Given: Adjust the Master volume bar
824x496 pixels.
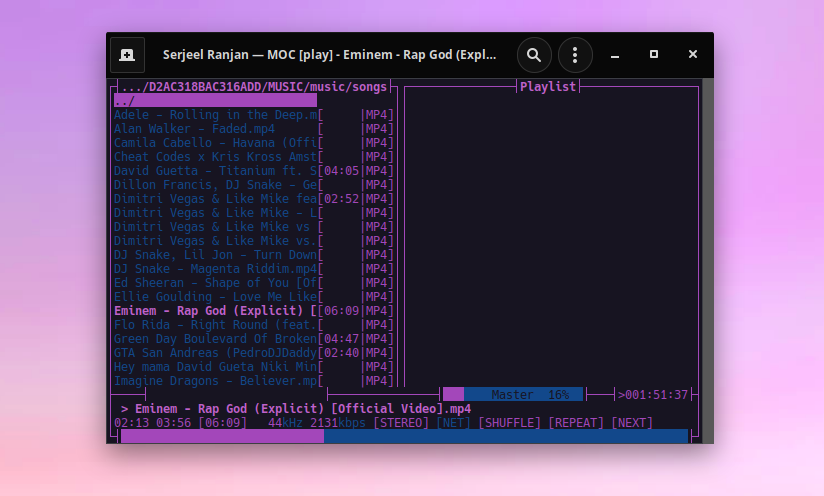Looking at the screenshot, I should point(513,395).
